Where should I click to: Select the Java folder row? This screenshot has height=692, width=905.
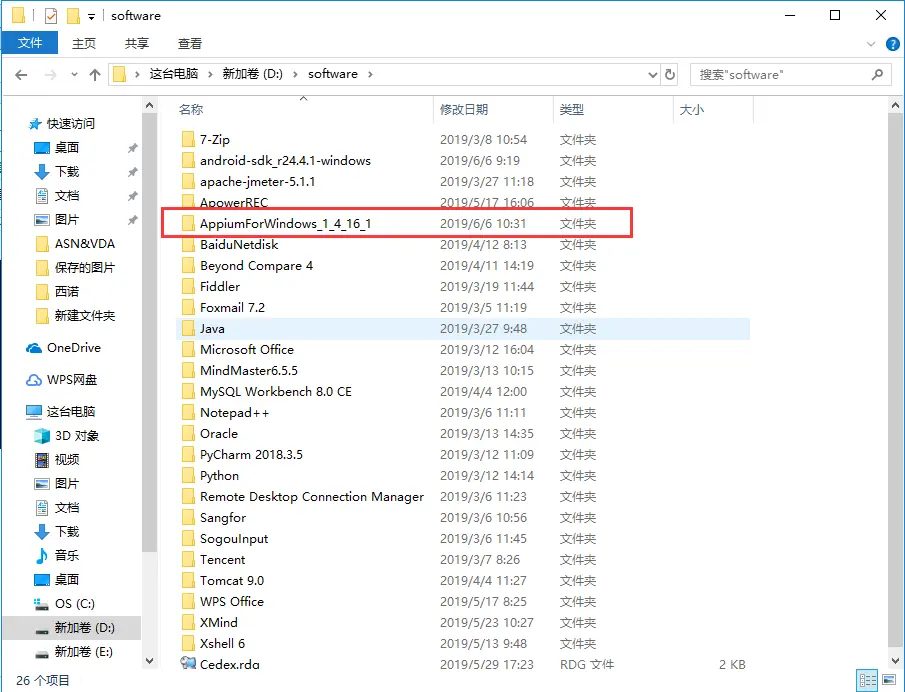[x=462, y=328]
